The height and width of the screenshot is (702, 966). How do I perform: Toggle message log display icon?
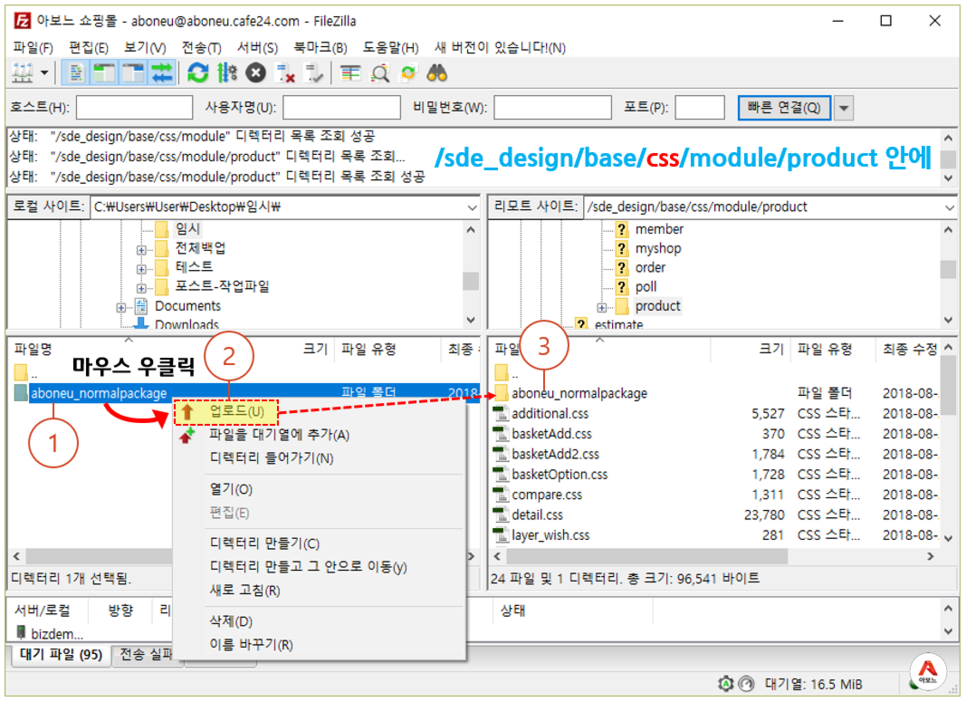coord(76,73)
